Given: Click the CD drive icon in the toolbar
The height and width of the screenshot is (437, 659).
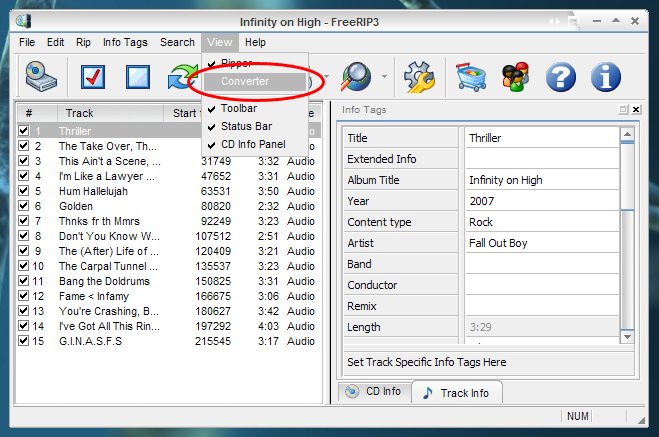Looking at the screenshot, I should coord(40,76).
